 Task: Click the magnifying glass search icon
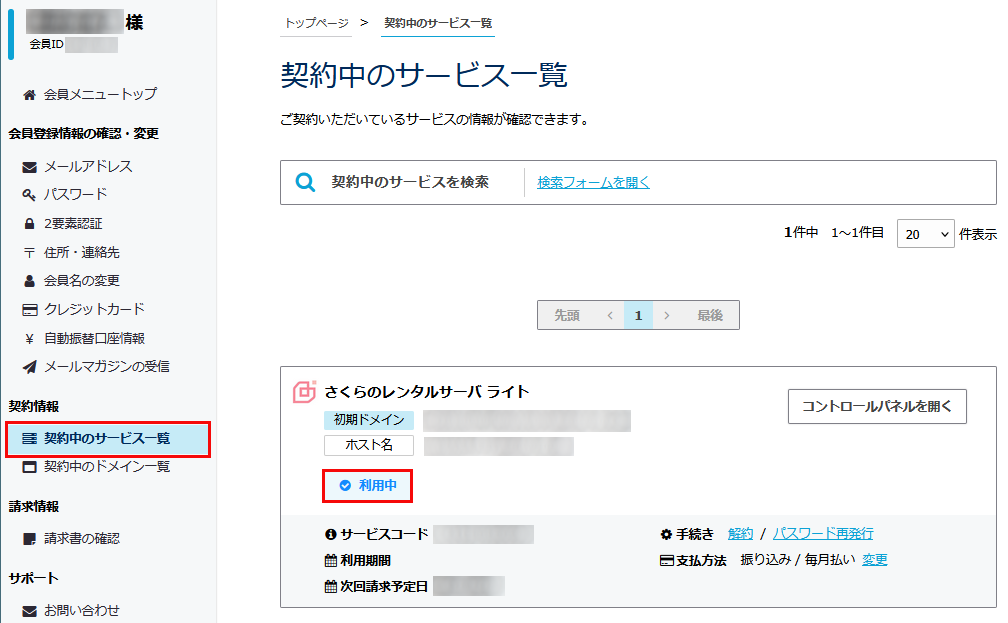[x=306, y=182]
